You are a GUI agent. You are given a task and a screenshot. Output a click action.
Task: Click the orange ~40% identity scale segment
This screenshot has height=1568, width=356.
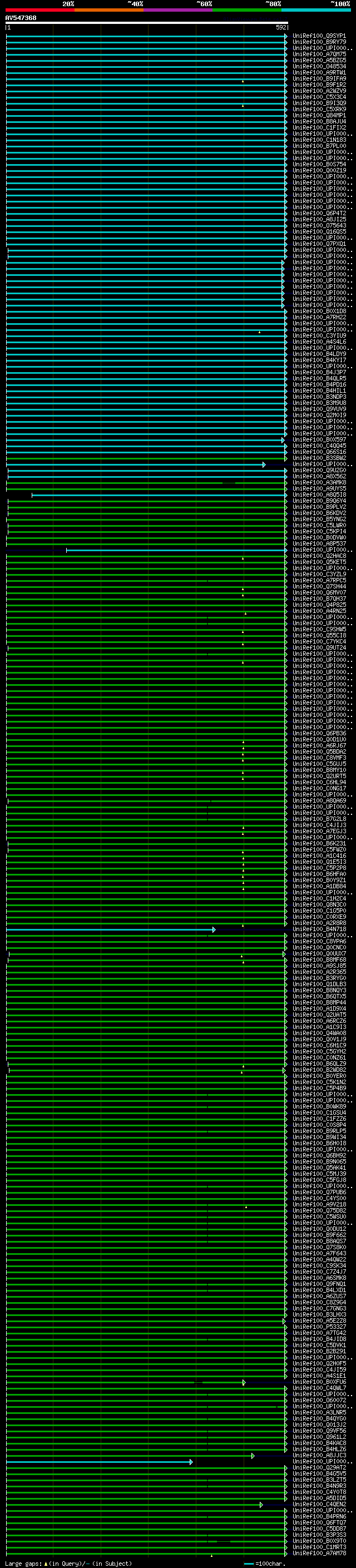coord(109,10)
